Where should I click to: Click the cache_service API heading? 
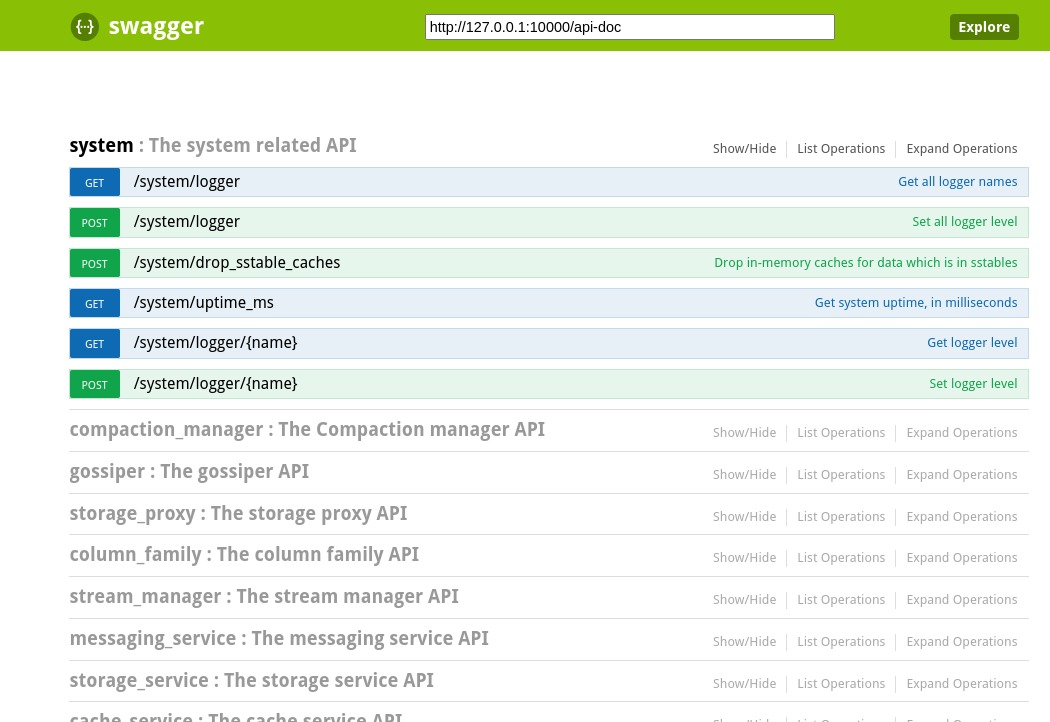236,716
